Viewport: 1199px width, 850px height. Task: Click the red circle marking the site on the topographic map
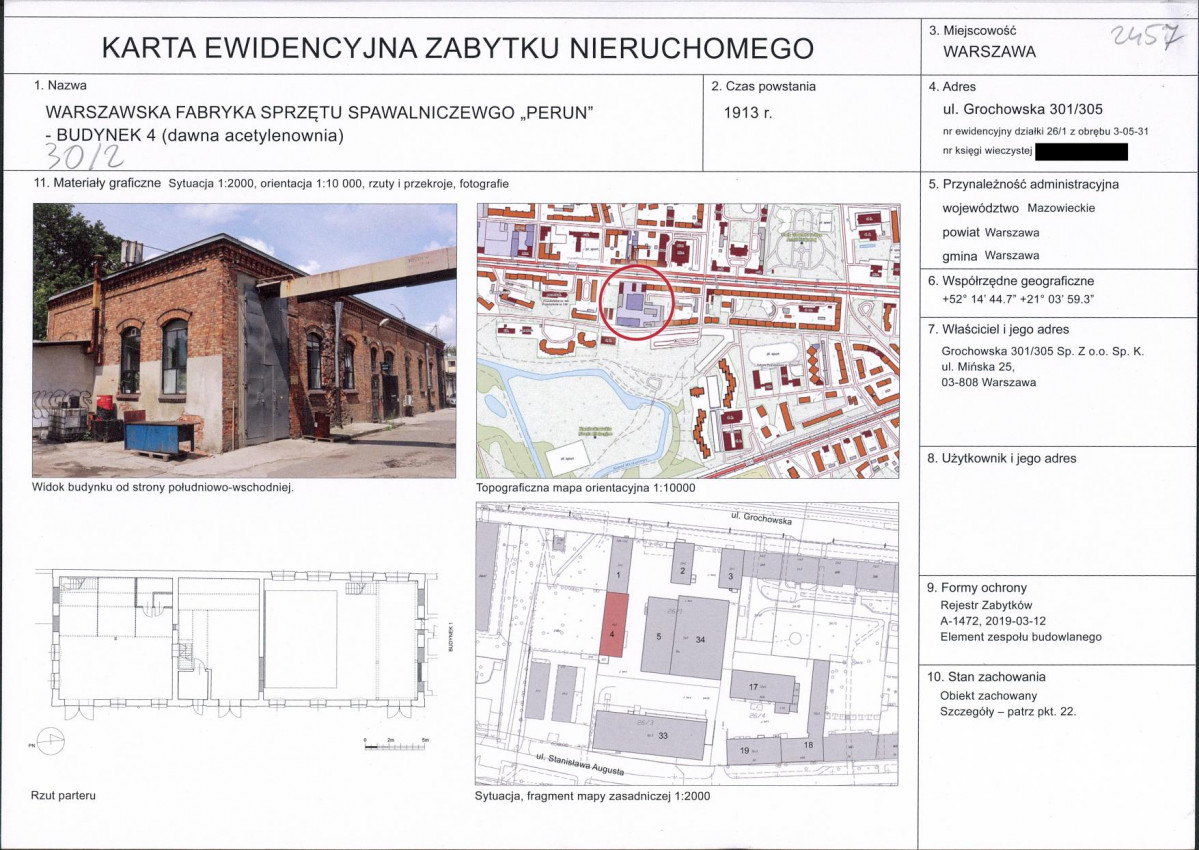pyautogui.click(x=636, y=302)
